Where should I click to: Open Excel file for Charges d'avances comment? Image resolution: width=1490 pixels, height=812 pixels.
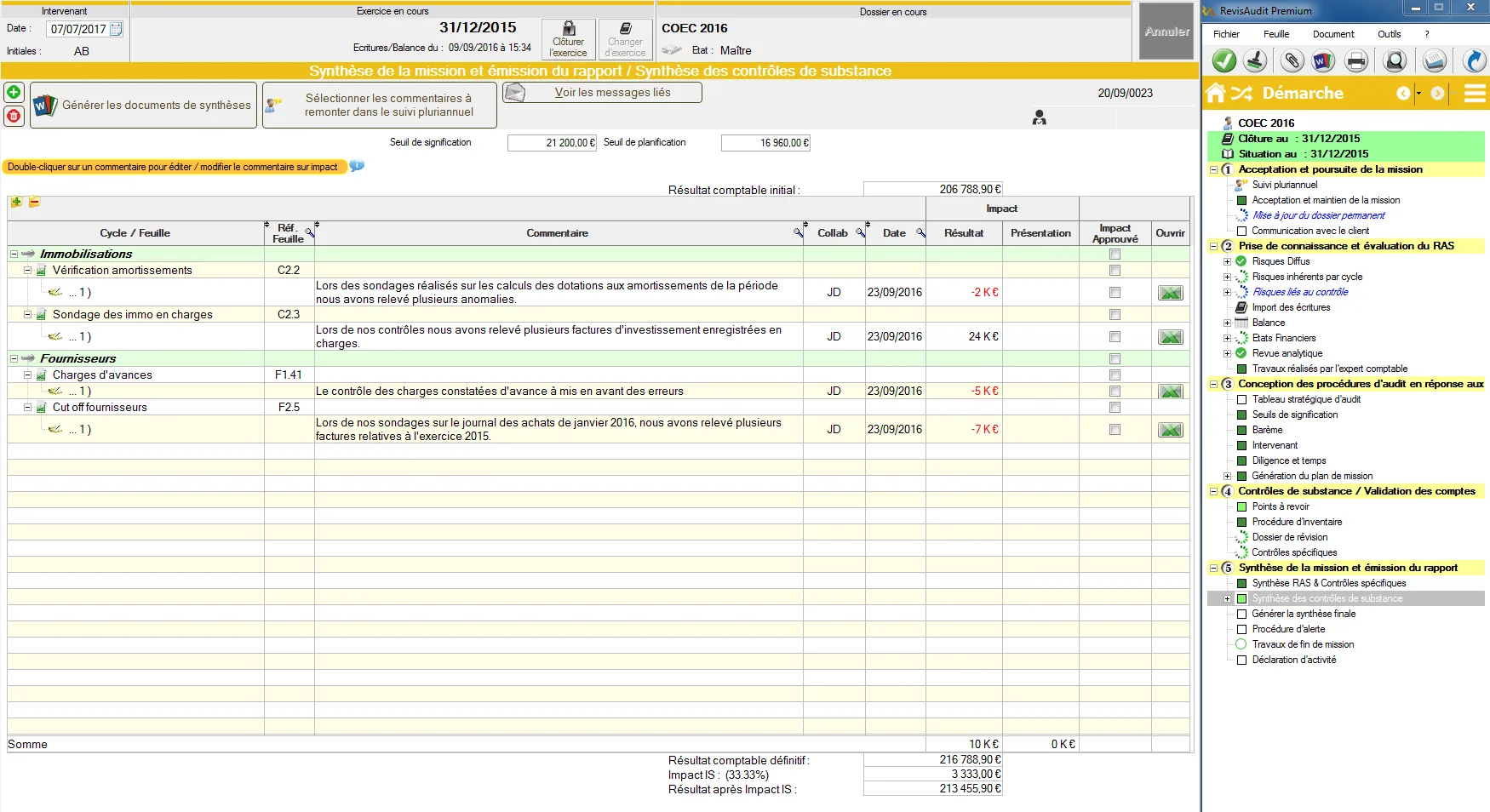pos(1171,392)
